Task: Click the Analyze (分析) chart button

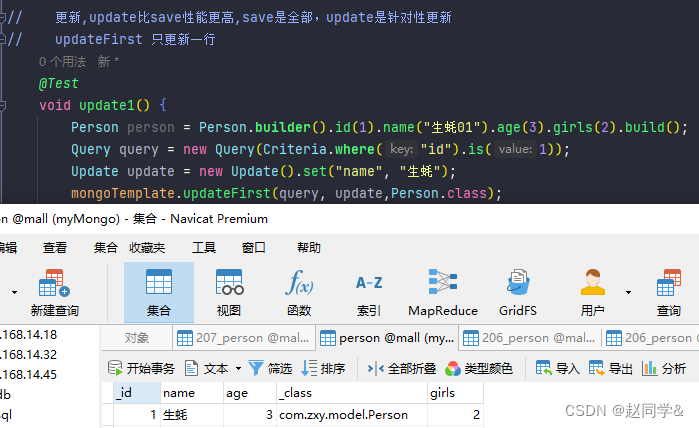Action: pyautogui.click(x=663, y=368)
